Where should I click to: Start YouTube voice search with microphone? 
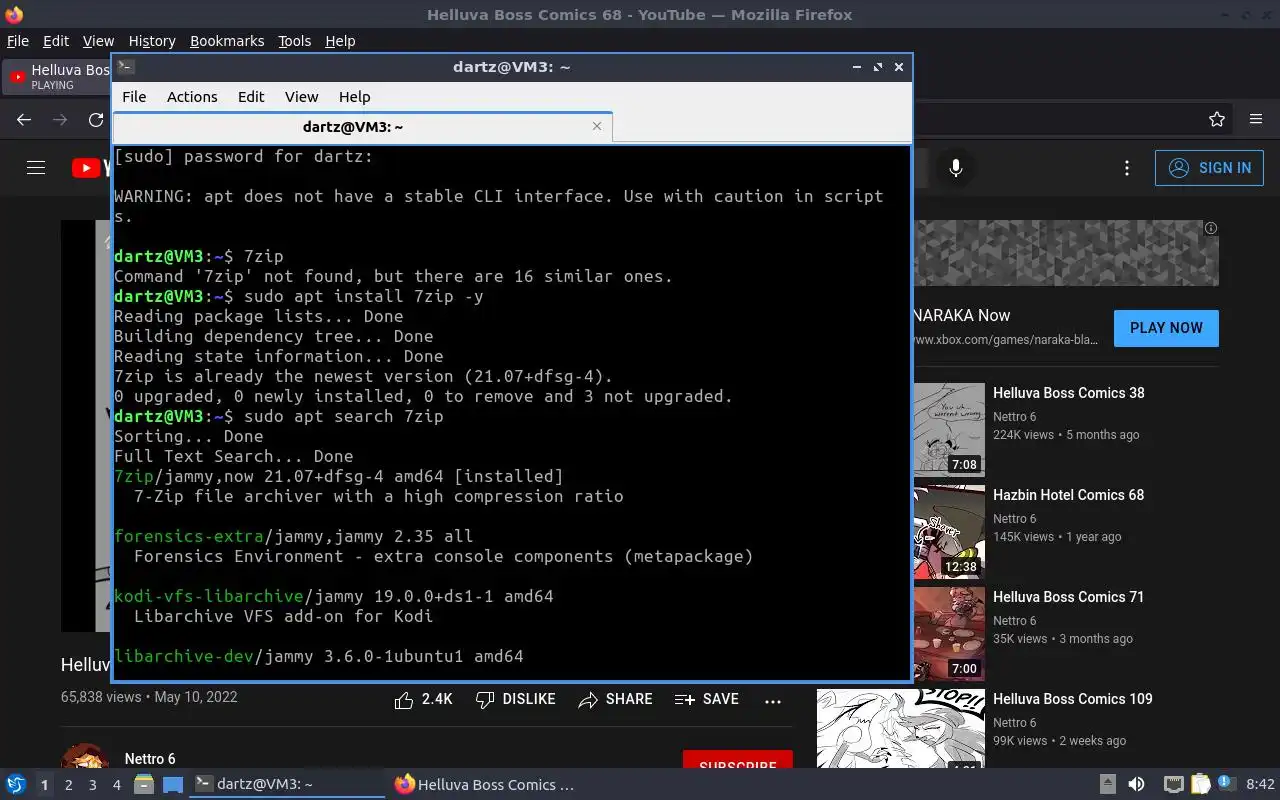[956, 168]
